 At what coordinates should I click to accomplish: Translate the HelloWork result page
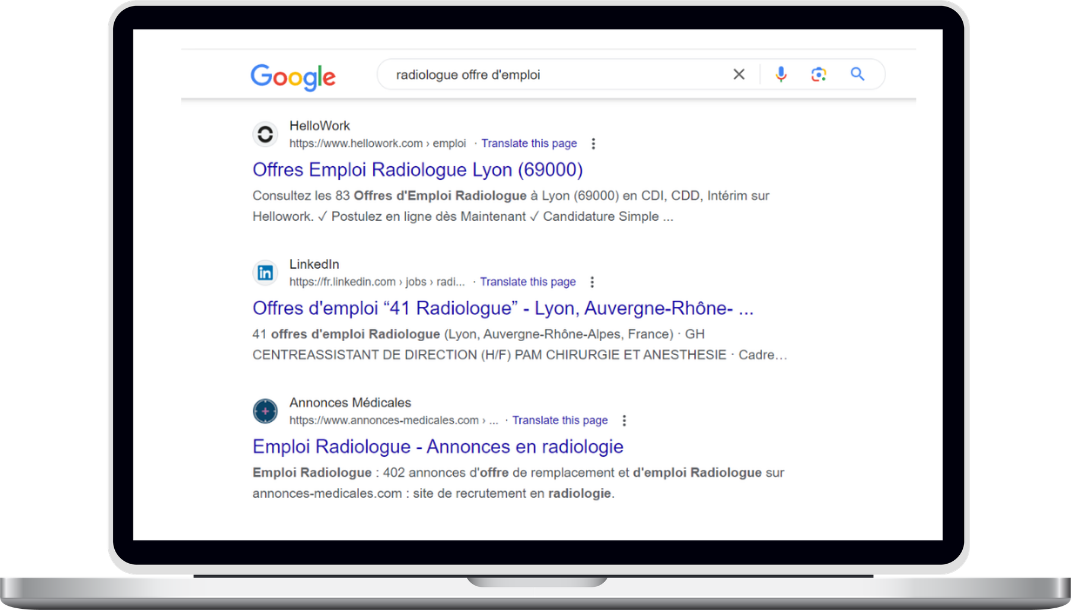(x=528, y=144)
